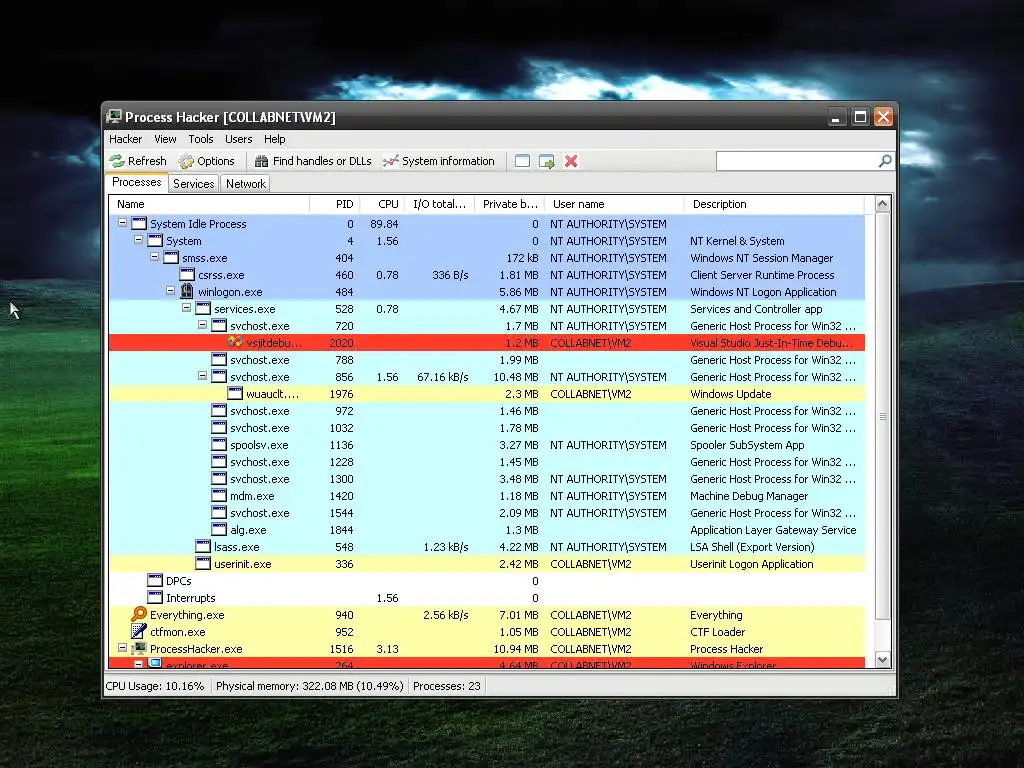Click the Process Hacker title bar icon
1024x768 pixels.
tap(114, 117)
